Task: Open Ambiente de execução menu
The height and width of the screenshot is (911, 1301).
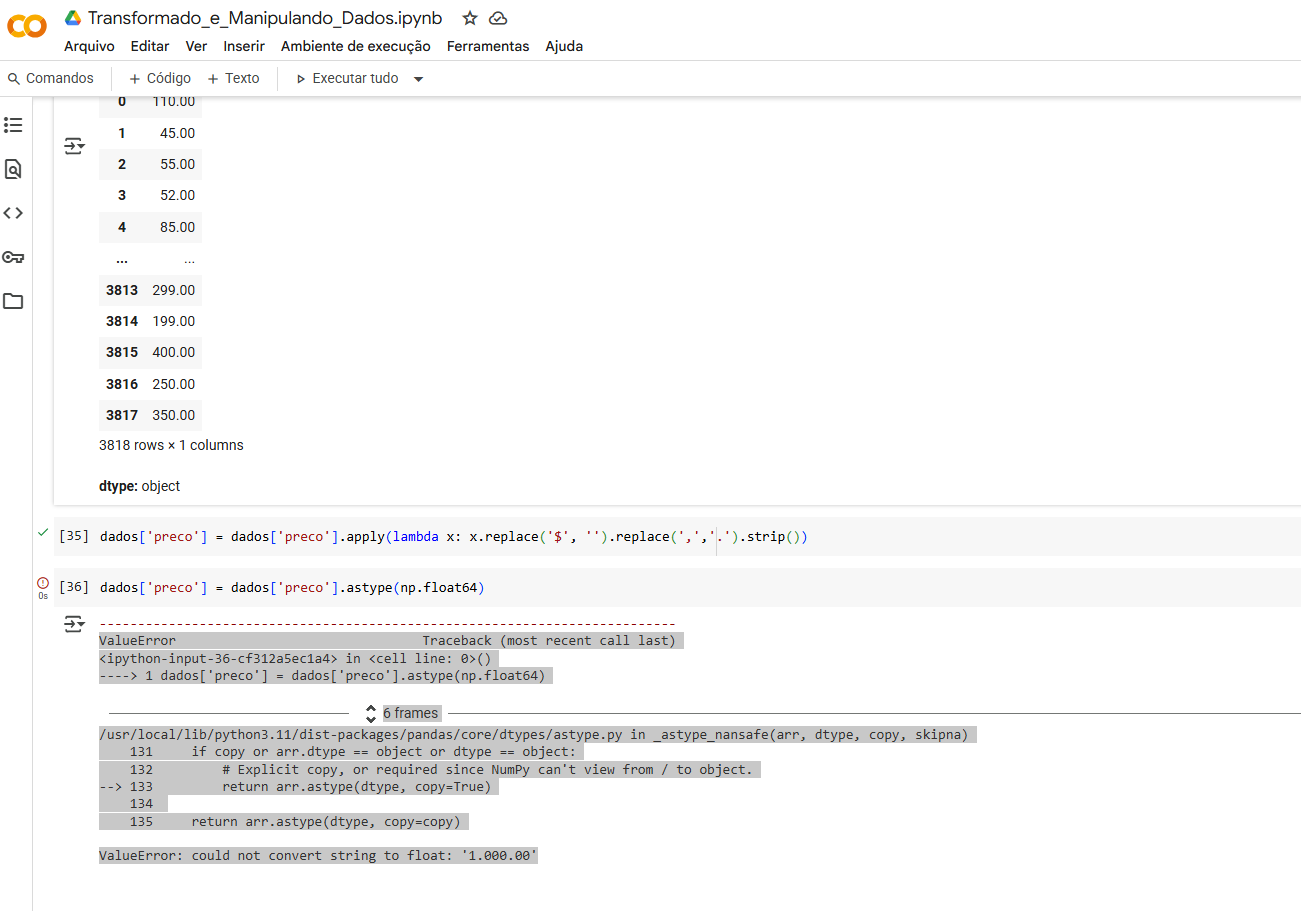Action: click(356, 46)
